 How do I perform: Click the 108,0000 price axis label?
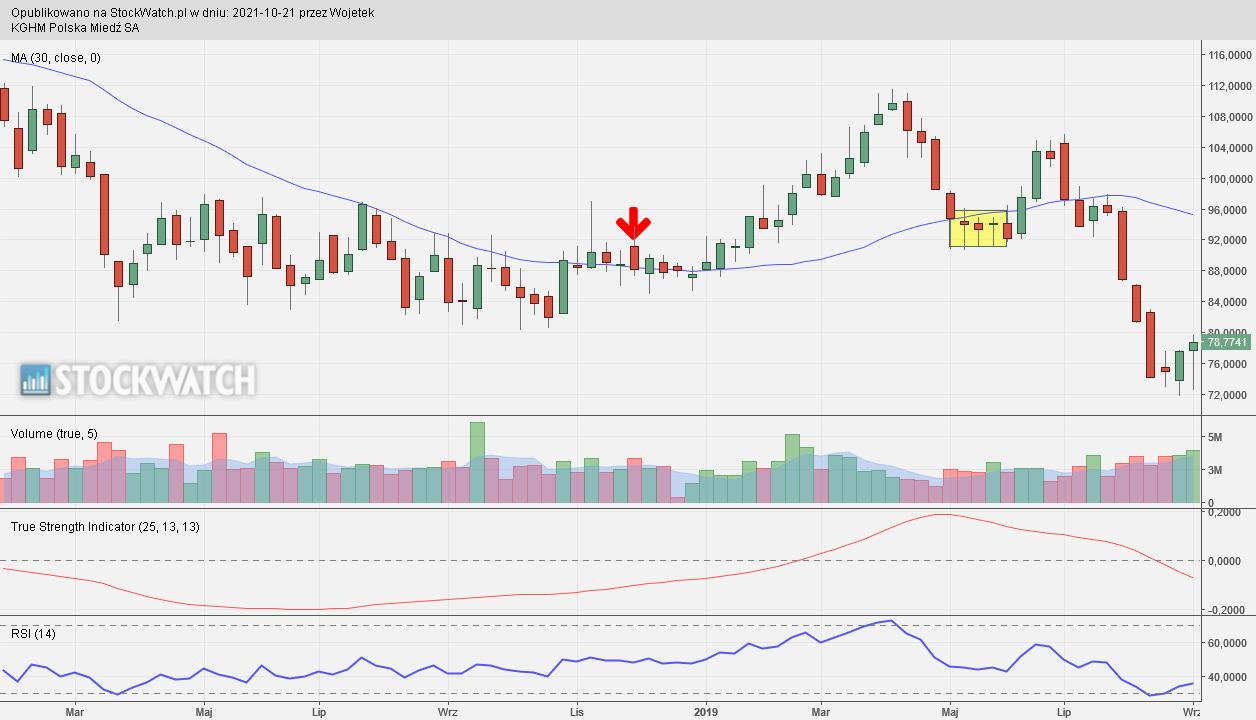tap(1231, 117)
